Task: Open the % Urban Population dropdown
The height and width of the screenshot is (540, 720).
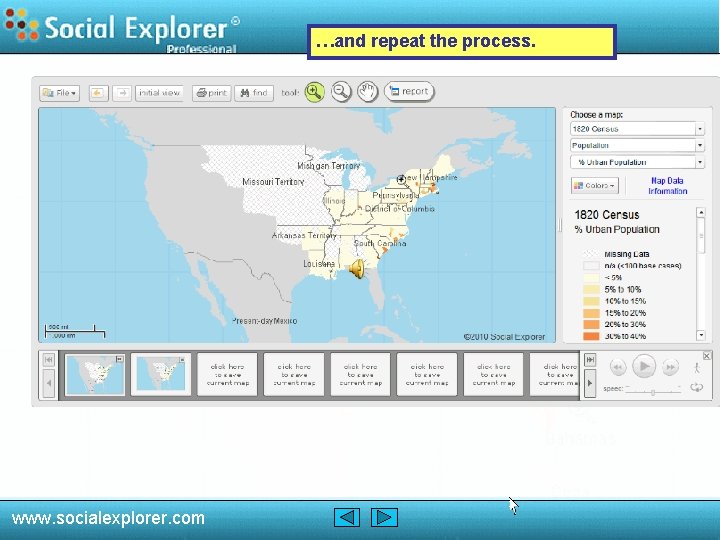Action: [x=637, y=162]
